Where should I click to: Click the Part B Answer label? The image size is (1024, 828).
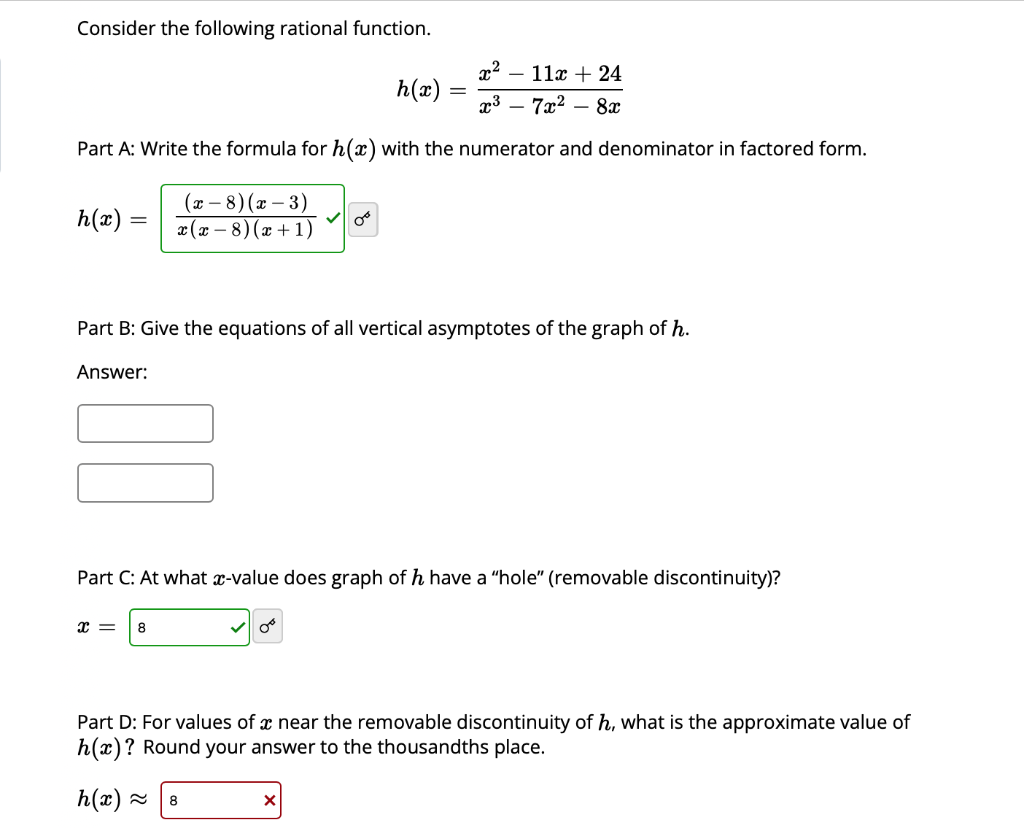111,371
